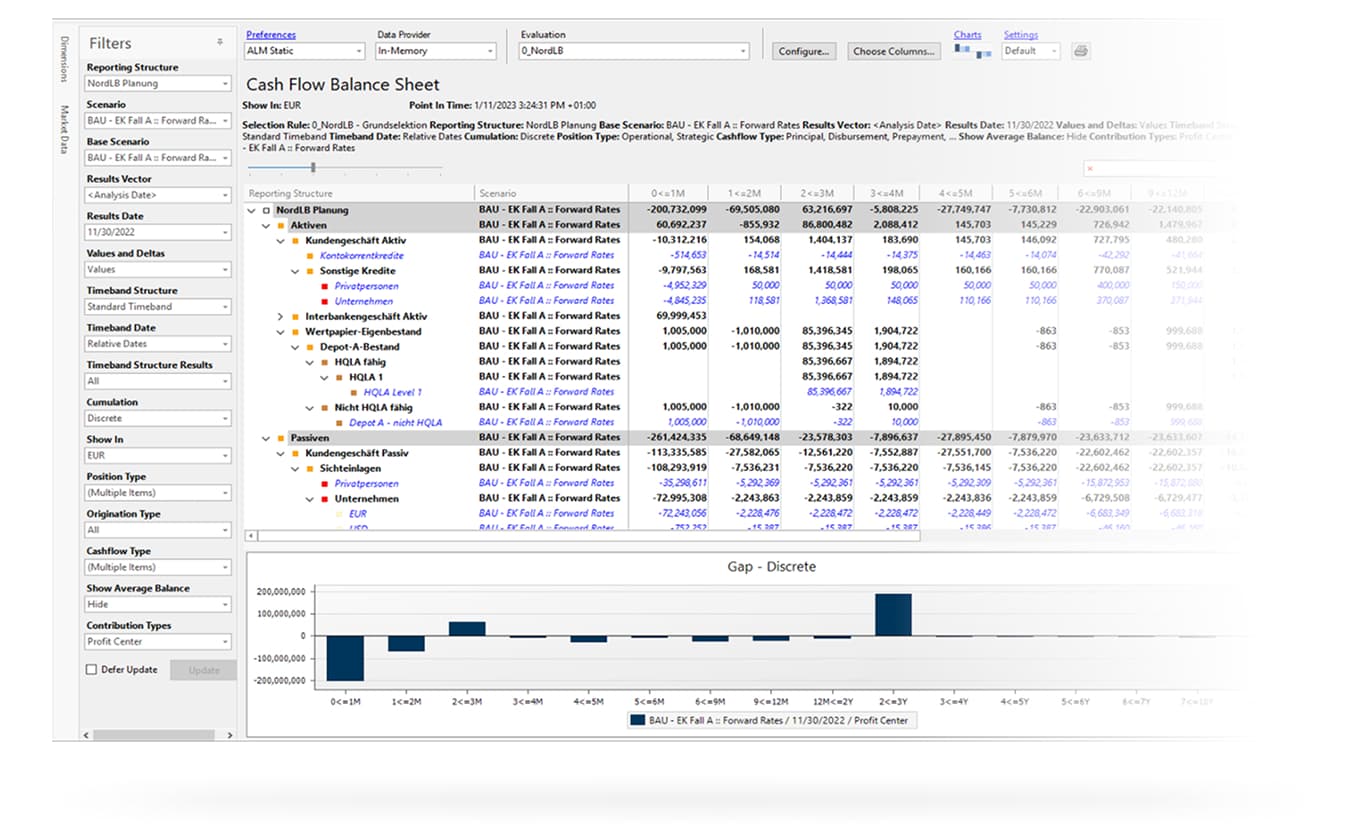Click the Reporting Structure column header
This screenshot has height=827, width=1369.
pos(359,193)
